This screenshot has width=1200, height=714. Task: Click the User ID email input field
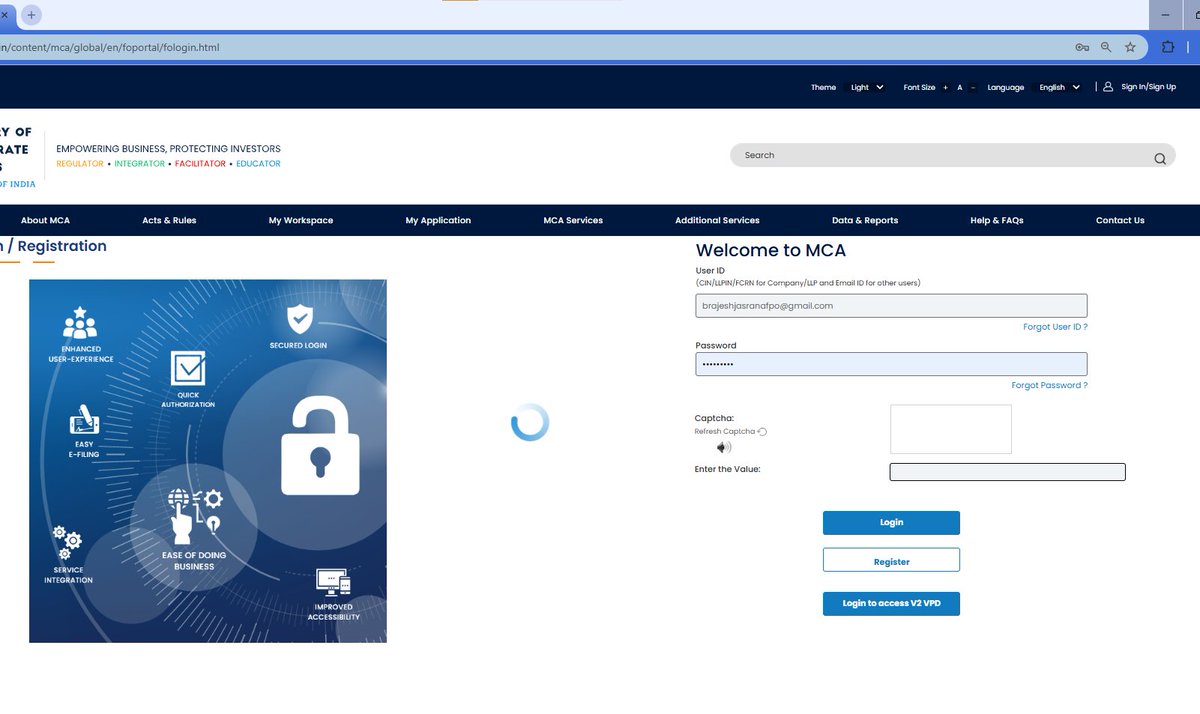click(x=891, y=306)
